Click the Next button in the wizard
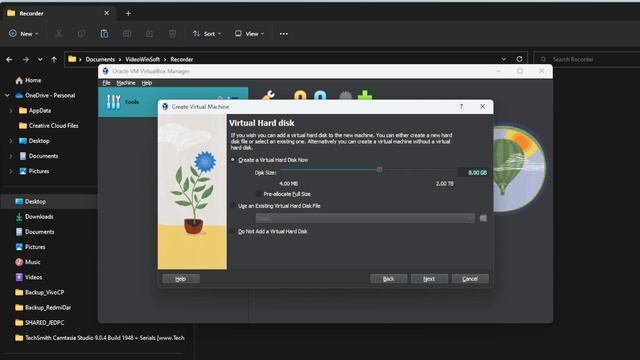Viewport: 640px width, 360px height. point(429,279)
